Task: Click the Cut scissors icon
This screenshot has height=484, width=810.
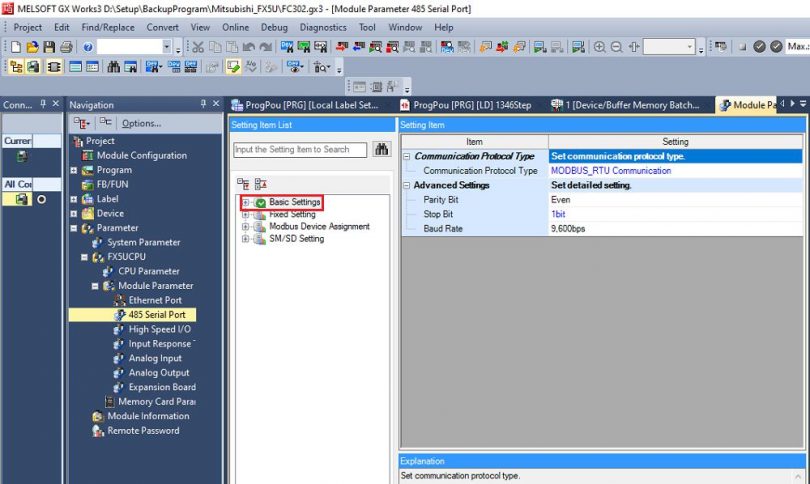Action: [198, 47]
